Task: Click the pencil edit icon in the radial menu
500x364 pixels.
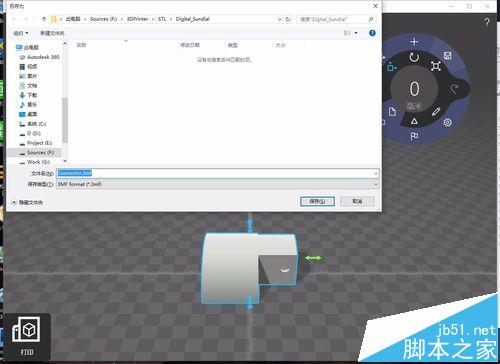Action: 436,112
